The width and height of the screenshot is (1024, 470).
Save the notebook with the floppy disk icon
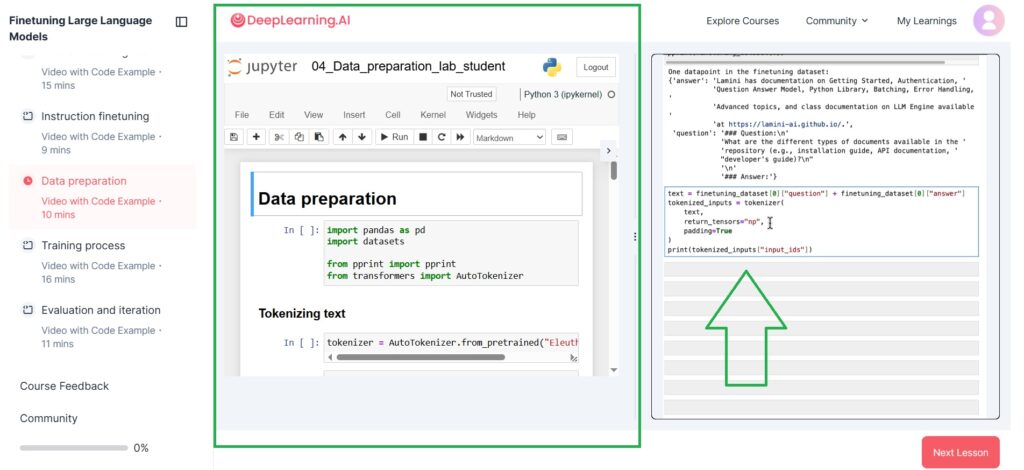click(x=234, y=137)
